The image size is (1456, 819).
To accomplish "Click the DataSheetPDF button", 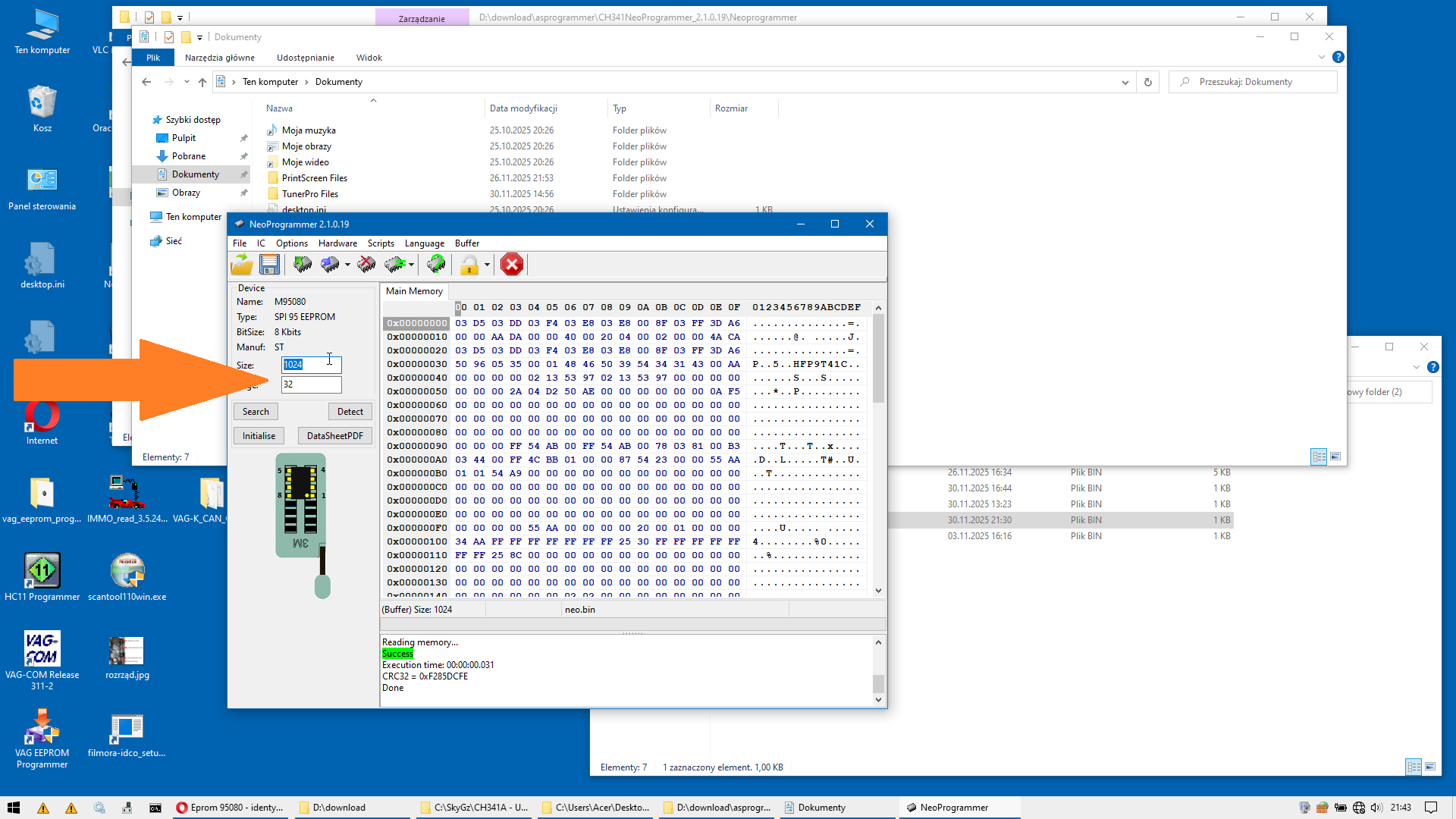I will [x=334, y=436].
